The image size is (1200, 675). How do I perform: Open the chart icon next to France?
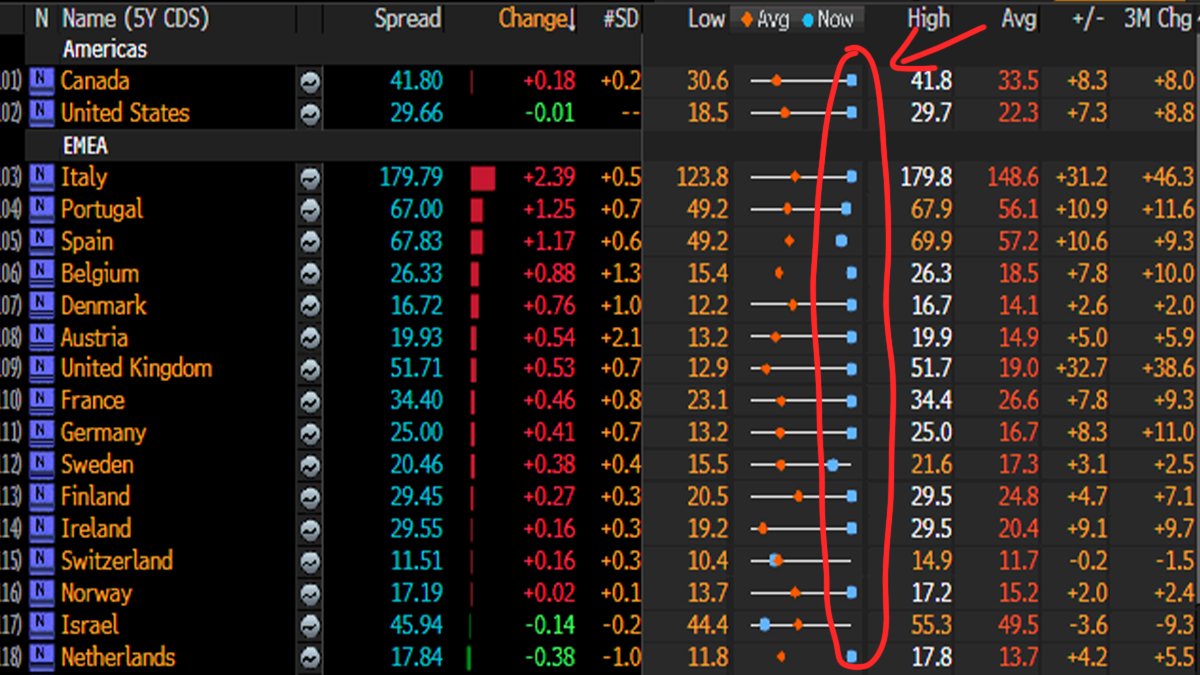tap(310, 402)
